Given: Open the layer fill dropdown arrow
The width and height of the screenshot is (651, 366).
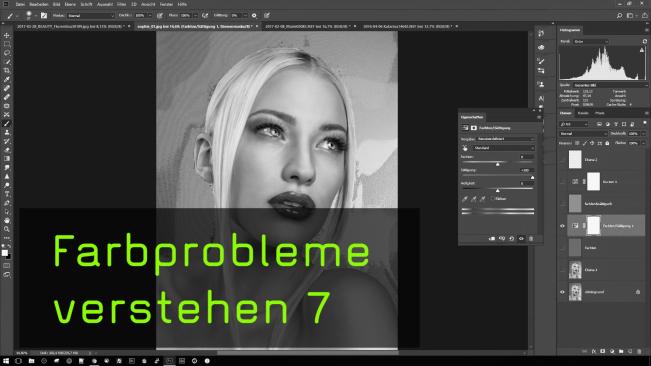Looking at the screenshot, I should tap(643, 143).
